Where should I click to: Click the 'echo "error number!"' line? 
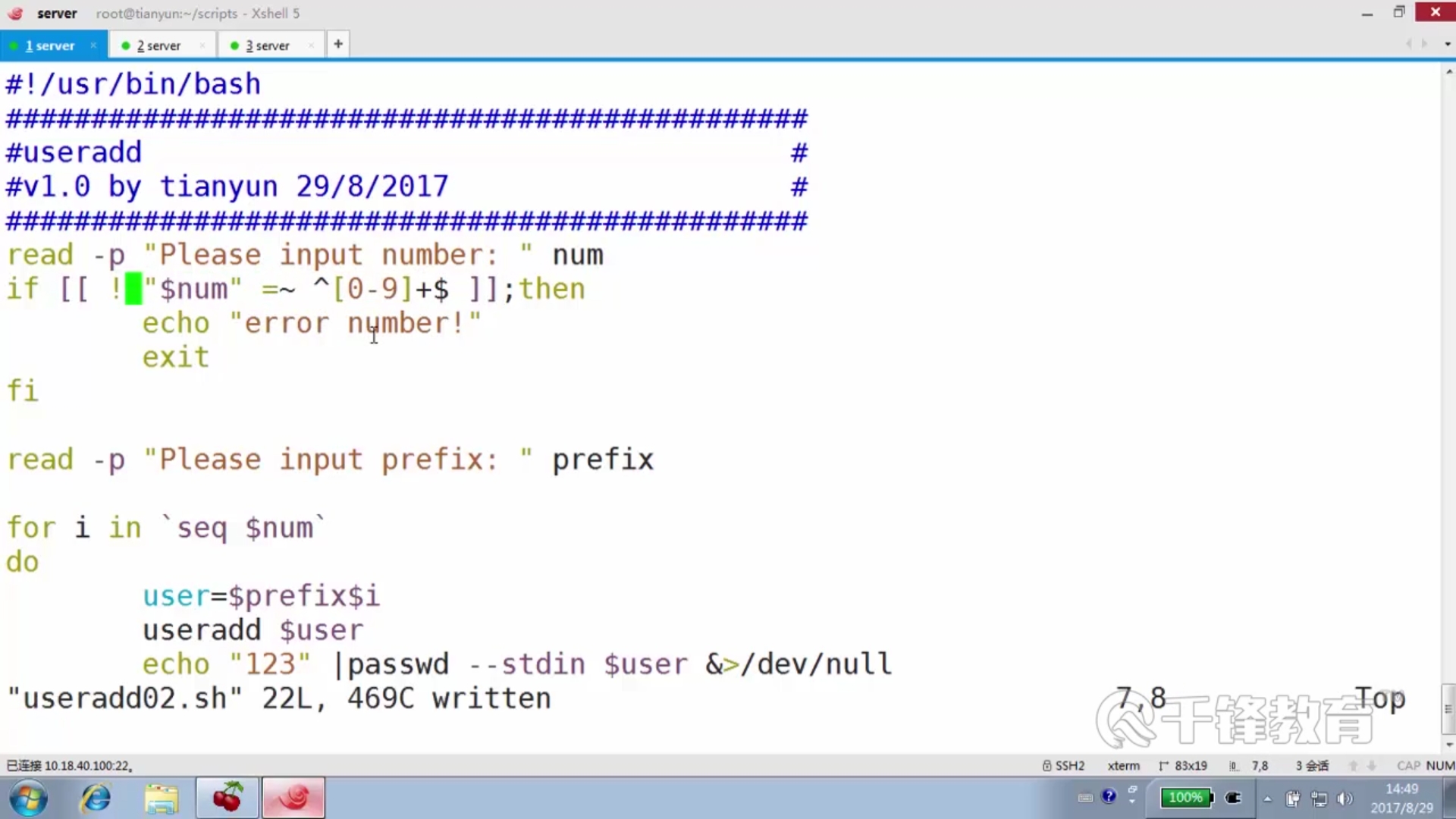point(312,324)
